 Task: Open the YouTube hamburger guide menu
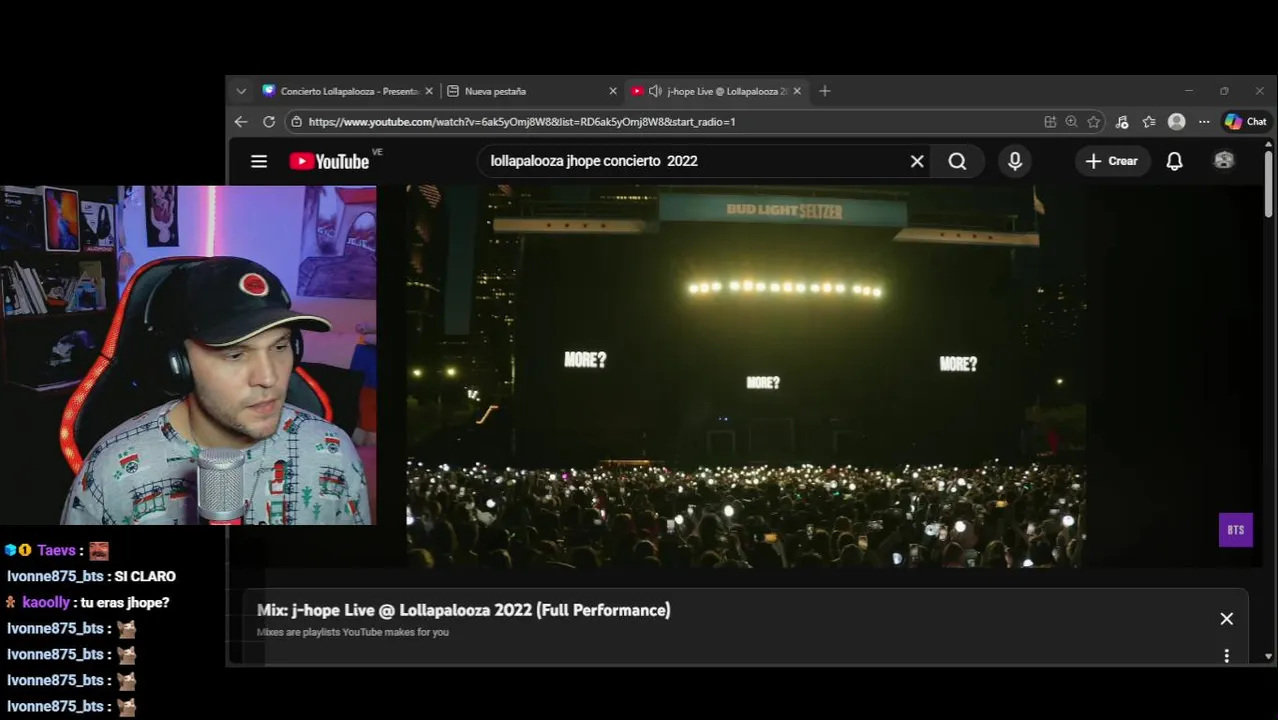[259, 161]
